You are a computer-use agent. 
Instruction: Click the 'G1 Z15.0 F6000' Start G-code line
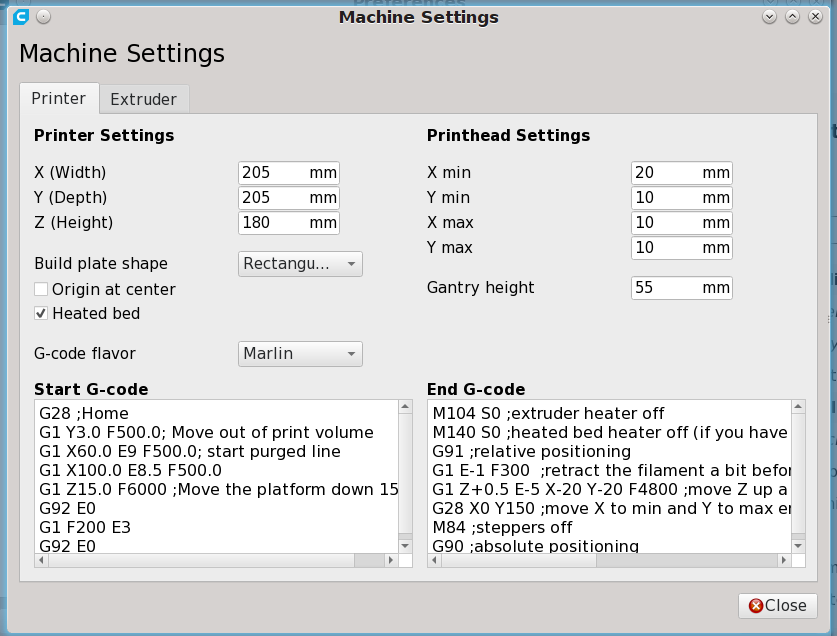click(x=218, y=490)
